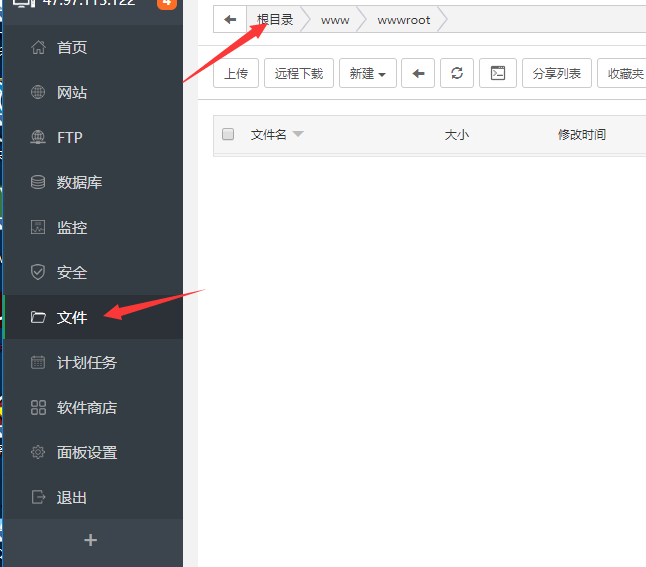
Task: Click the shield icon beside 安全
Action: [38, 272]
